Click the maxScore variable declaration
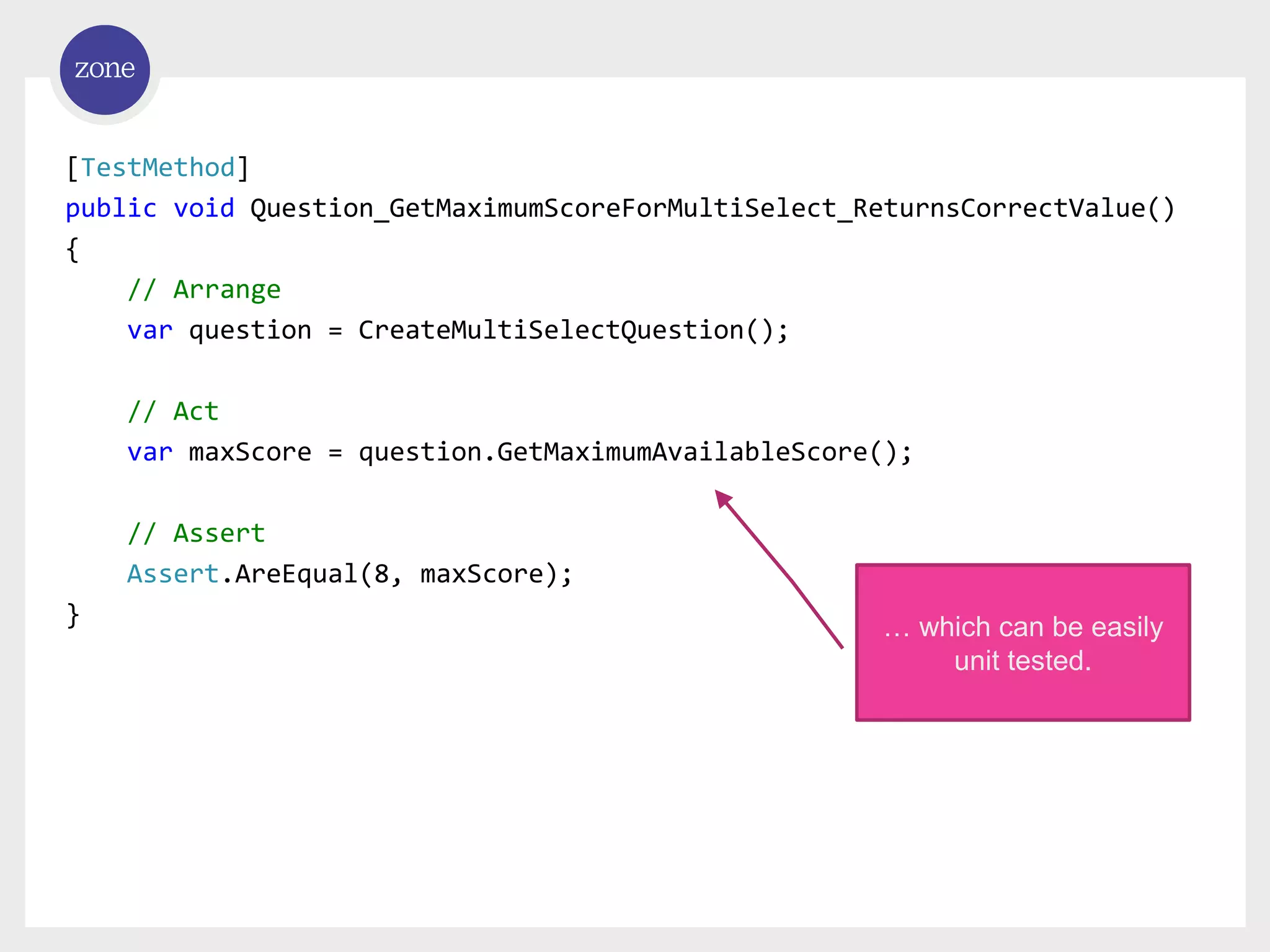 coord(249,452)
